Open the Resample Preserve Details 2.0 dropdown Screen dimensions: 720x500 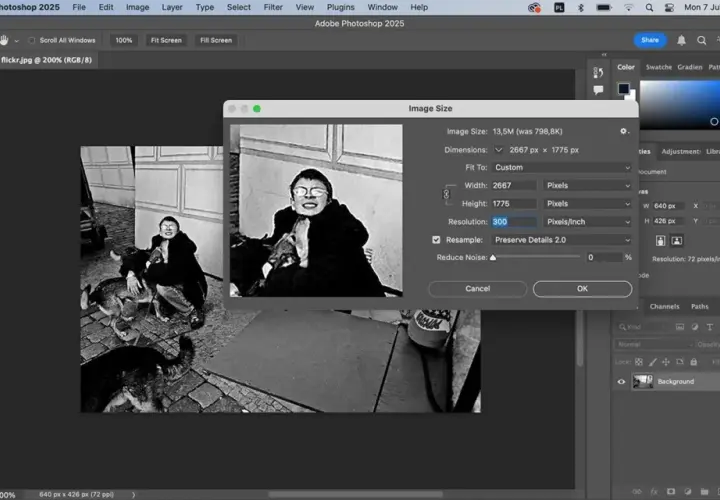(562, 240)
